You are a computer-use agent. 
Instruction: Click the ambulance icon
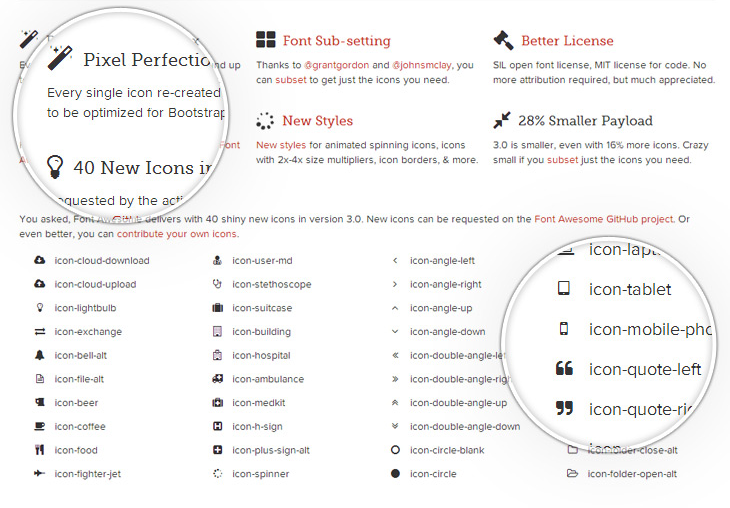click(x=217, y=379)
